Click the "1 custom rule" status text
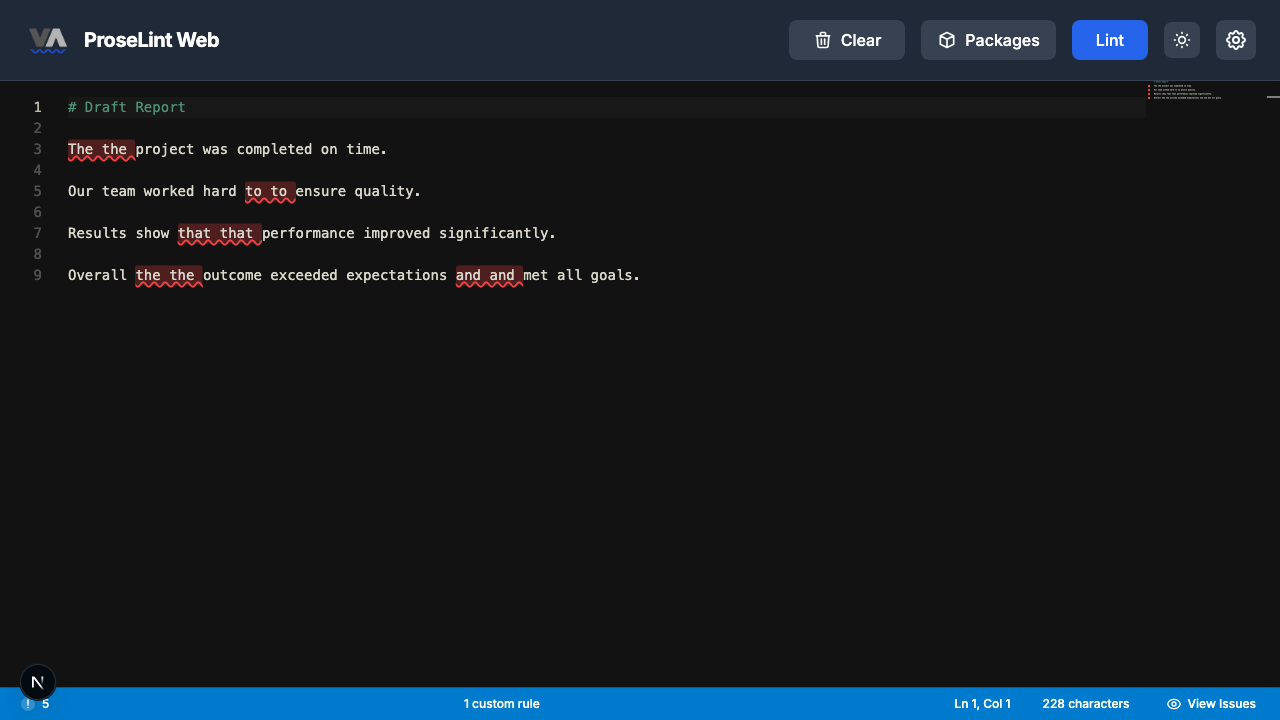 tap(501, 704)
